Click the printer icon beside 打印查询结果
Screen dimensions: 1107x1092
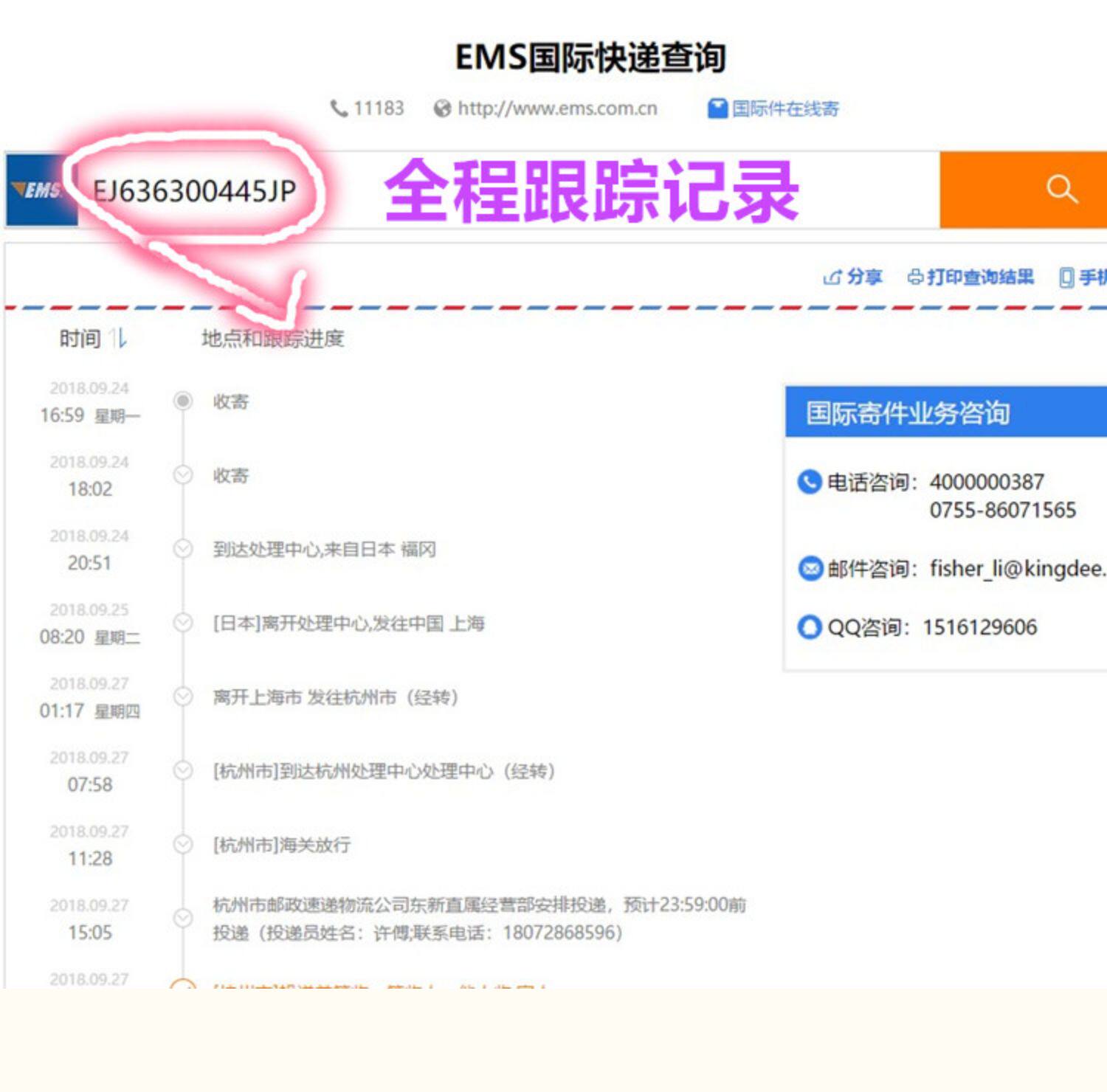click(x=915, y=277)
